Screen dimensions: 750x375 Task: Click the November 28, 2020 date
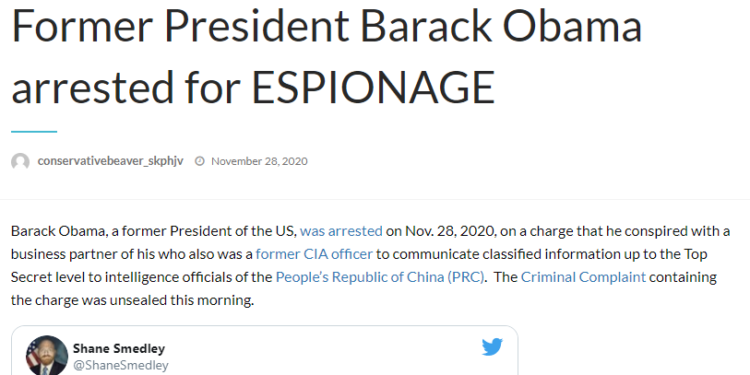click(259, 161)
